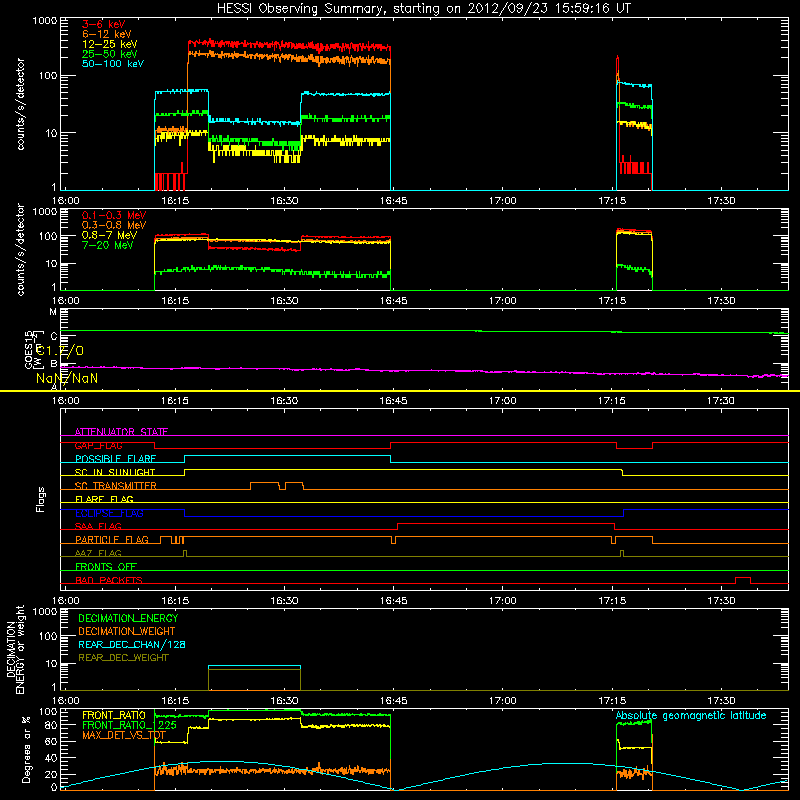The height and width of the screenshot is (800, 800).
Task: Click the 17:30 tick label under the MeV panel
Action: pos(721,301)
